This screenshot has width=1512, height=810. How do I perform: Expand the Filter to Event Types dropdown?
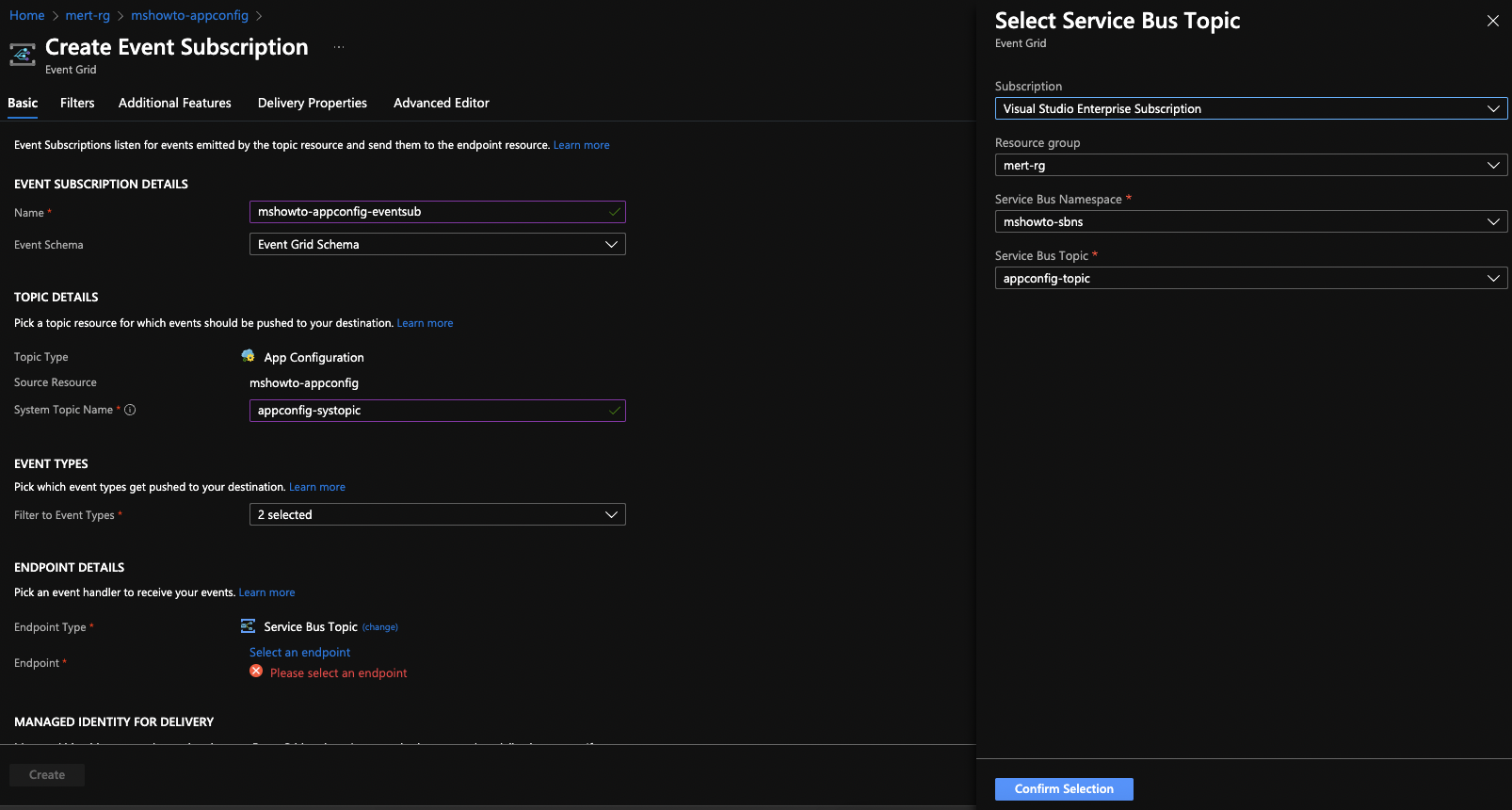tap(437, 514)
